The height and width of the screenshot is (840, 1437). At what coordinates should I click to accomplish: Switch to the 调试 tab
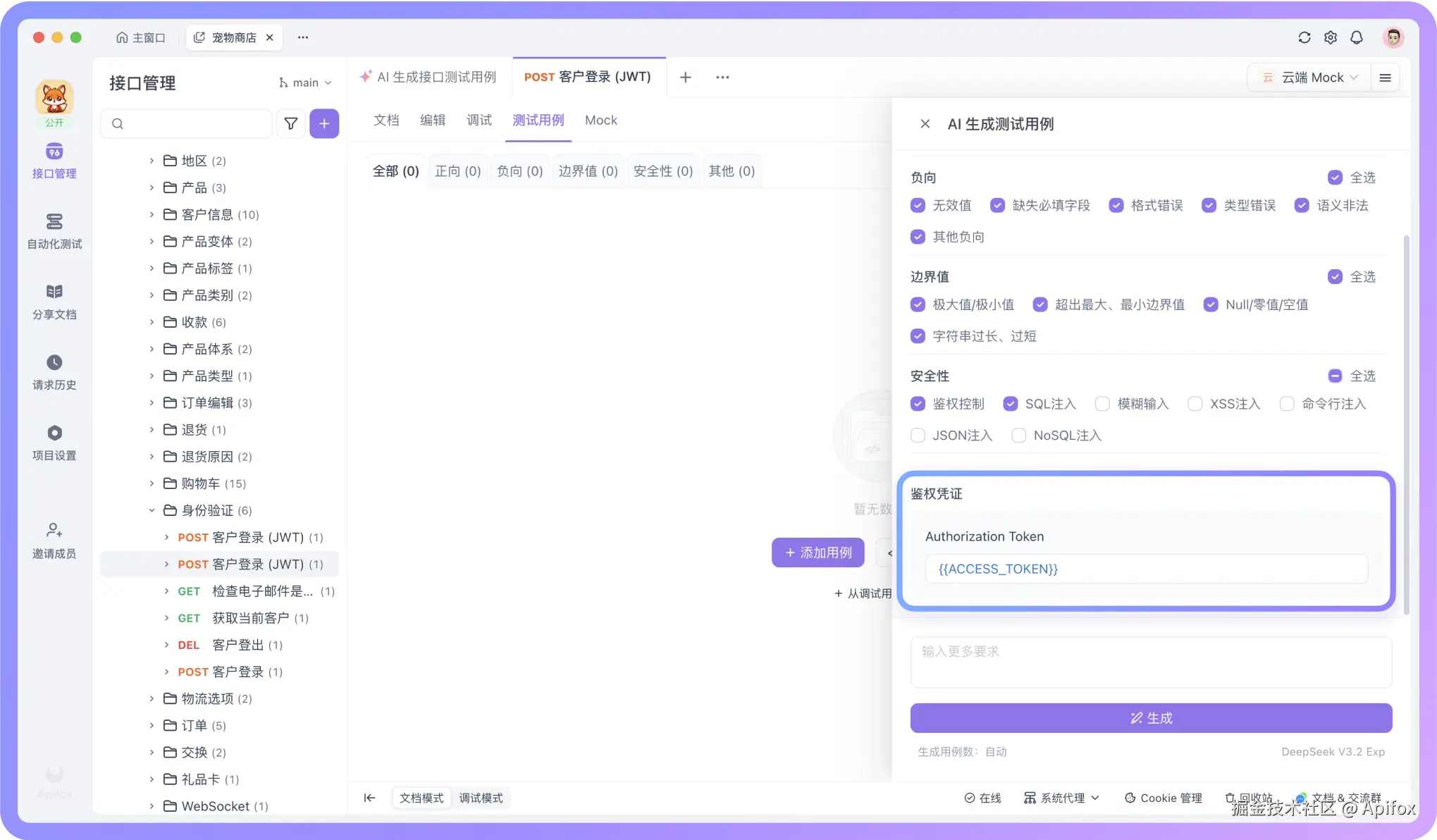479,121
